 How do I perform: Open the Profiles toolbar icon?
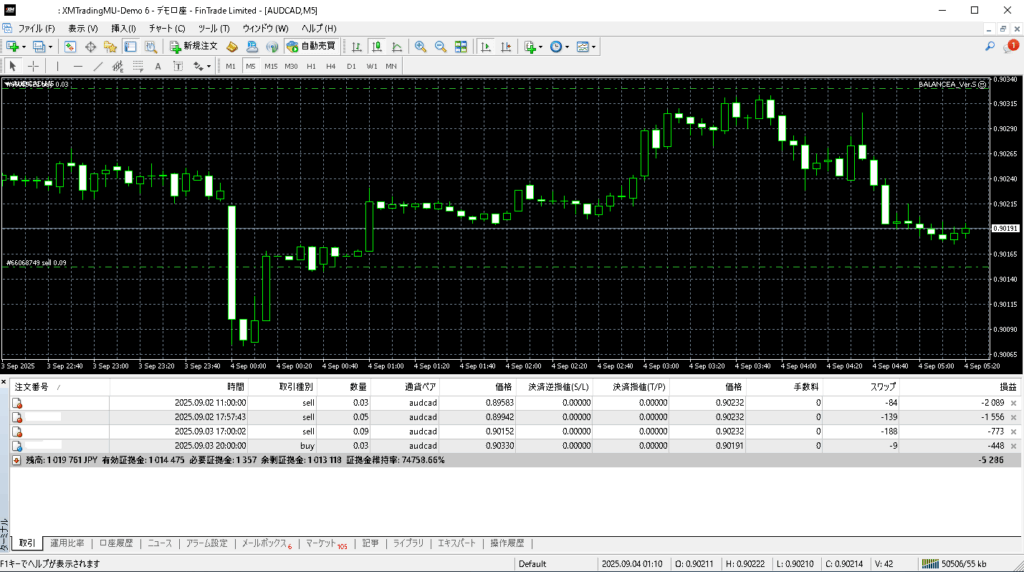[x=39, y=46]
